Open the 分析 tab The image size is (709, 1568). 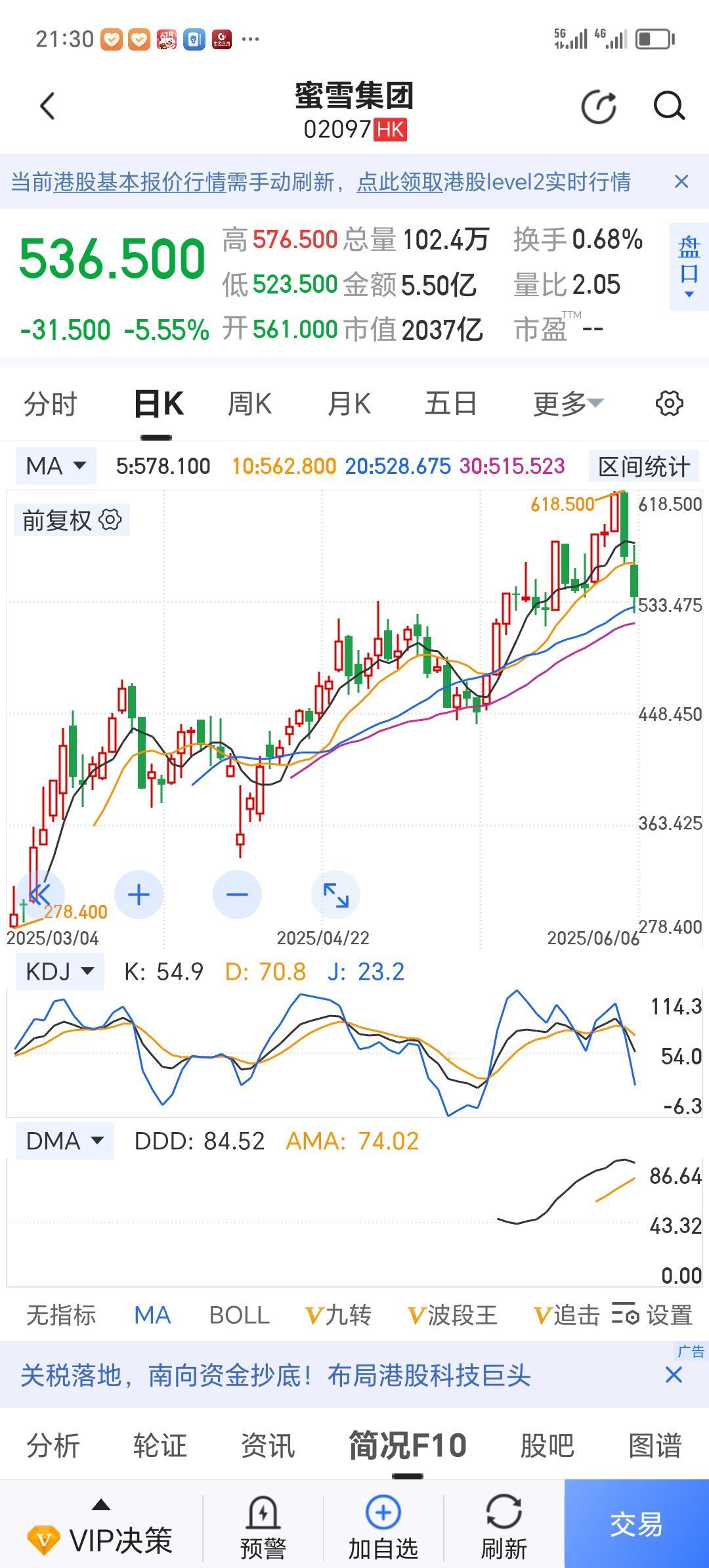(x=53, y=1445)
